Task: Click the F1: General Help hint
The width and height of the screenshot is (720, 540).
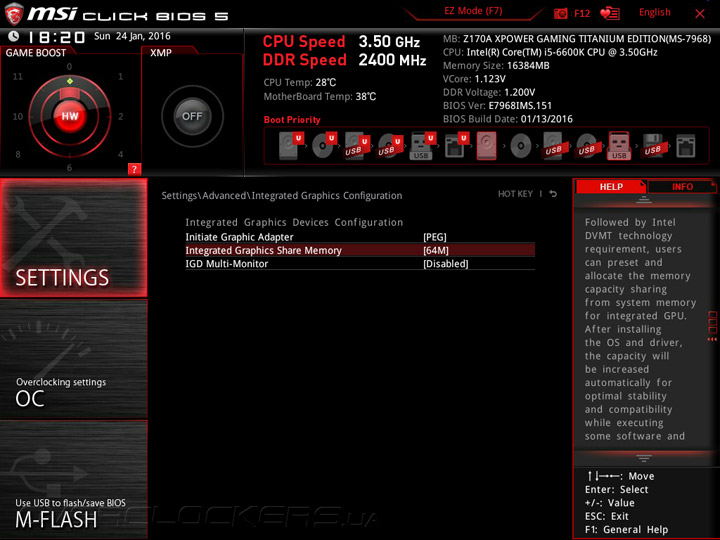Action: click(626, 529)
